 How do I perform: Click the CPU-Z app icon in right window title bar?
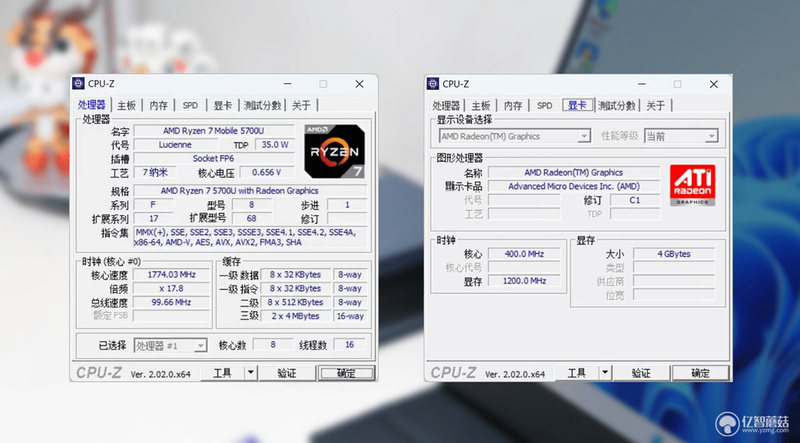tap(433, 84)
